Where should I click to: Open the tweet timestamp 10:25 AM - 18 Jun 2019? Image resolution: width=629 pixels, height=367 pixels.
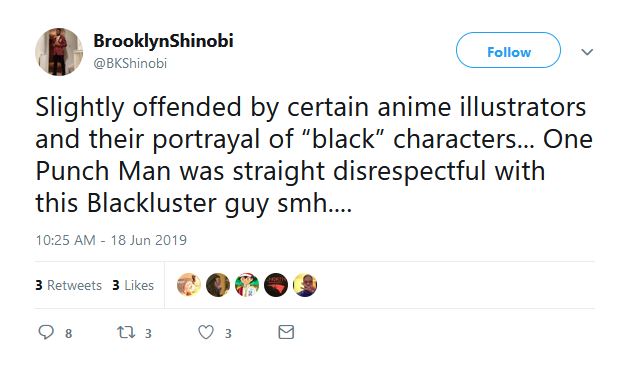(x=111, y=240)
